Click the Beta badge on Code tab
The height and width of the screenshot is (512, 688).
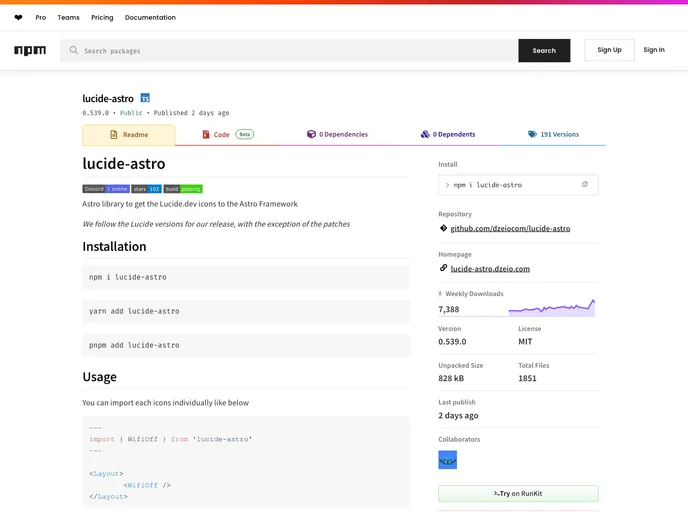point(245,134)
